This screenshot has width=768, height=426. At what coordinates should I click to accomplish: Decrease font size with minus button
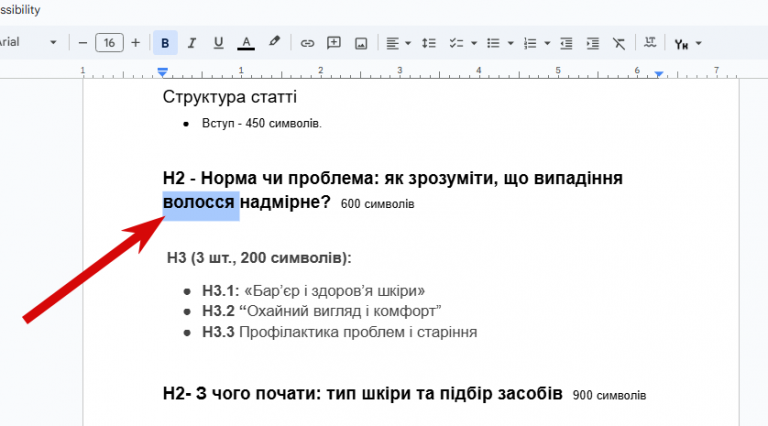pyautogui.click(x=83, y=43)
